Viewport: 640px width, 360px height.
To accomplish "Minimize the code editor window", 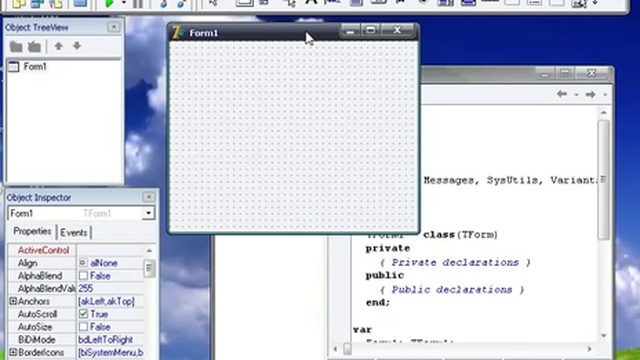I will [545, 74].
